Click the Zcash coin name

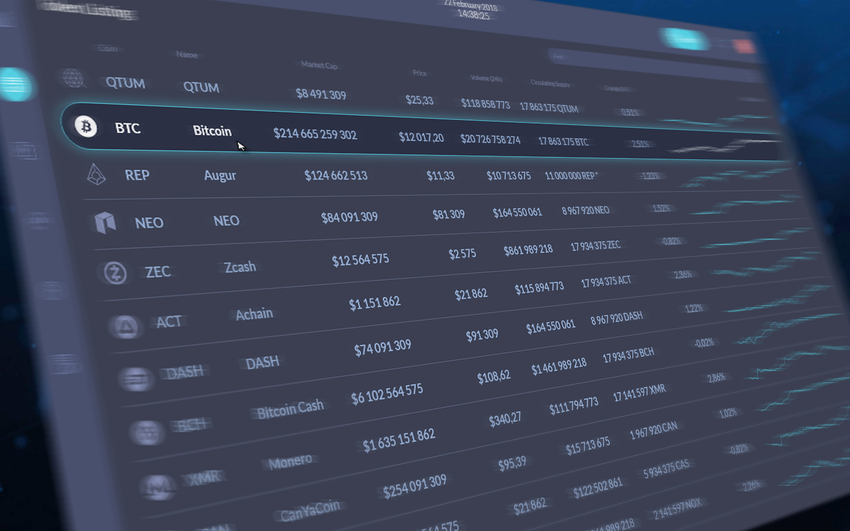[x=240, y=267]
